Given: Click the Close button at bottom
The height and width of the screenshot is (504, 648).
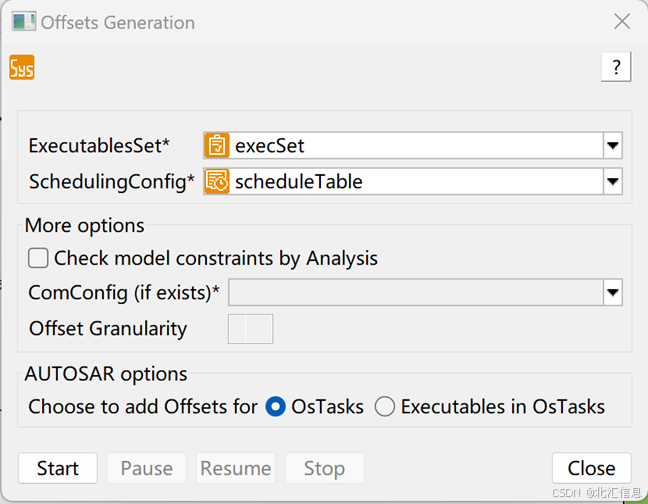Looking at the screenshot, I should [x=591, y=468].
